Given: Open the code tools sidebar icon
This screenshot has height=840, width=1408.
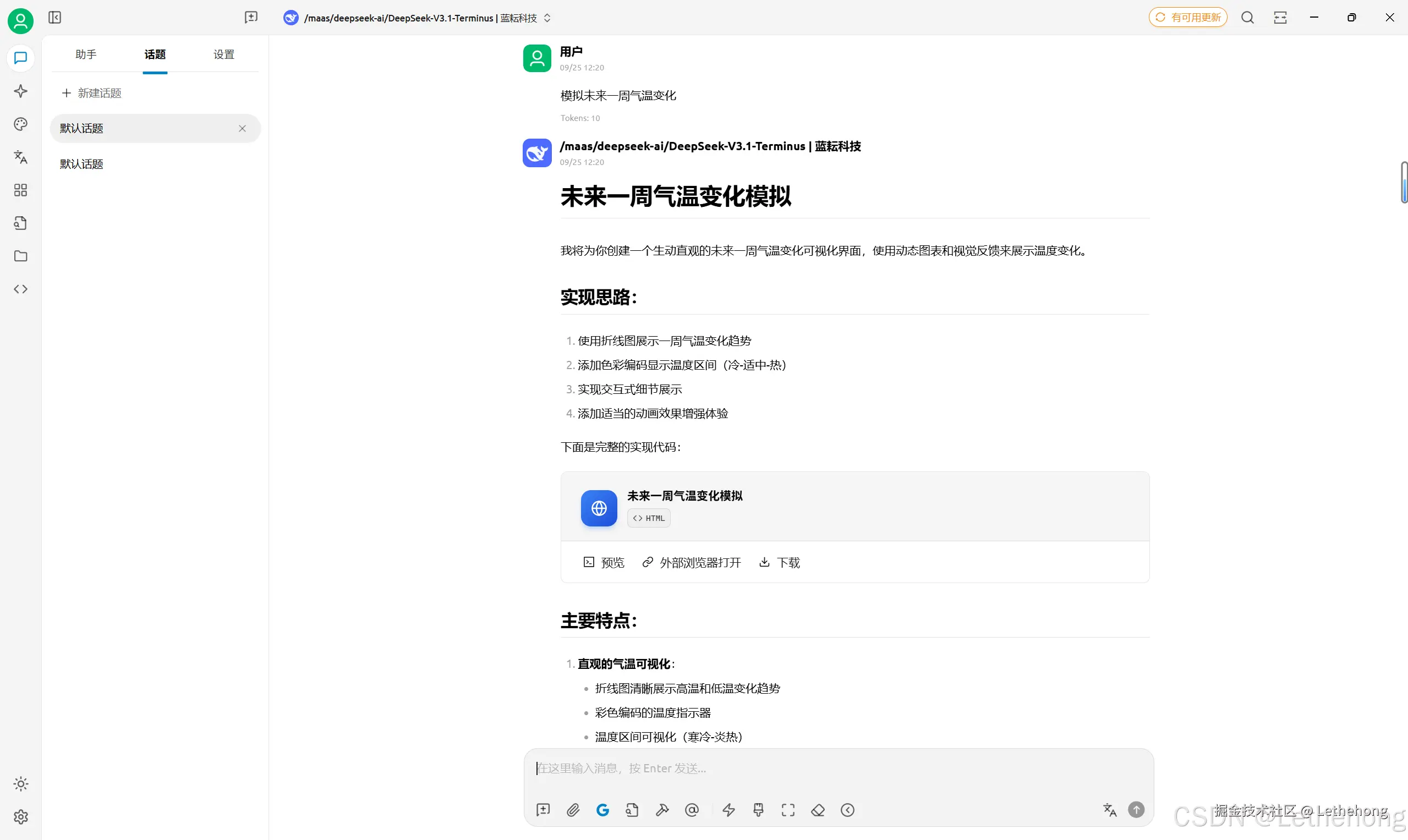Looking at the screenshot, I should [20, 289].
